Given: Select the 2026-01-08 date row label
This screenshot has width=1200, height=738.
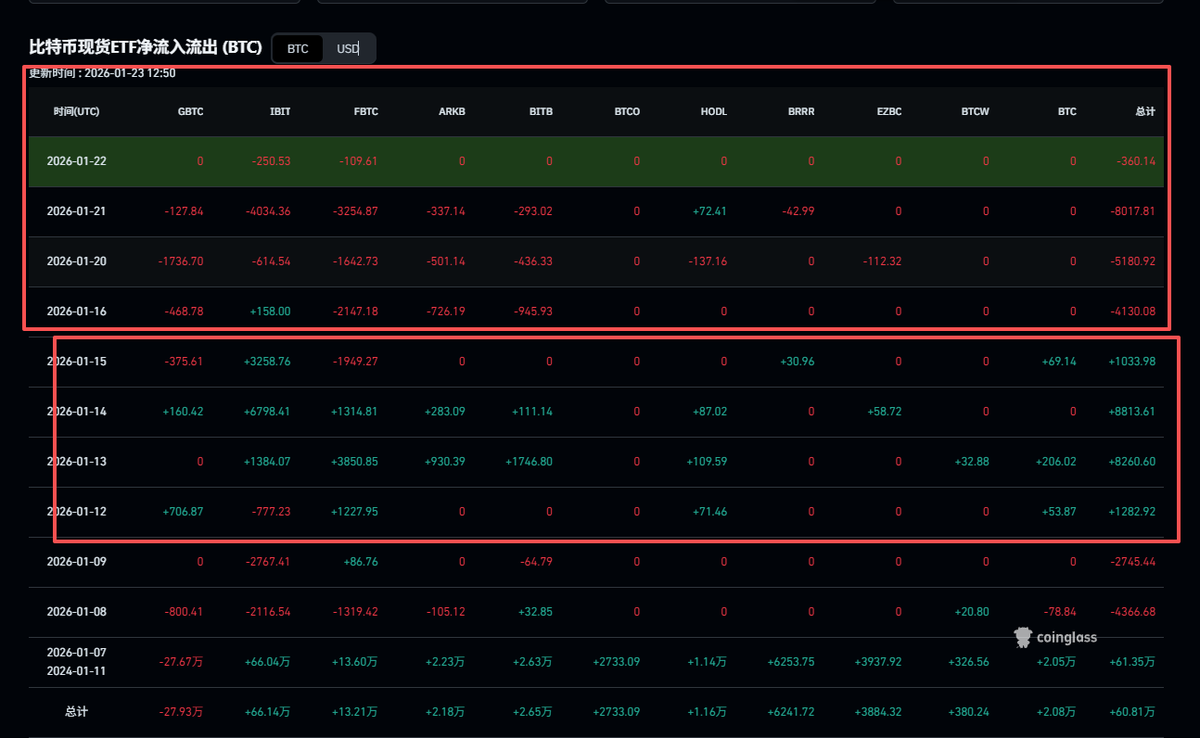Looking at the screenshot, I should [x=76, y=611].
